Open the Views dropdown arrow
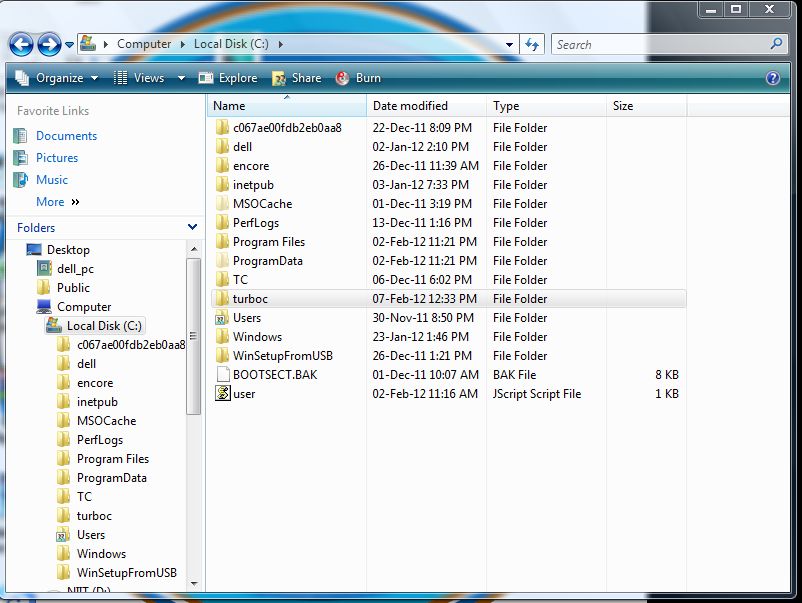This screenshot has width=802, height=603. point(179,77)
